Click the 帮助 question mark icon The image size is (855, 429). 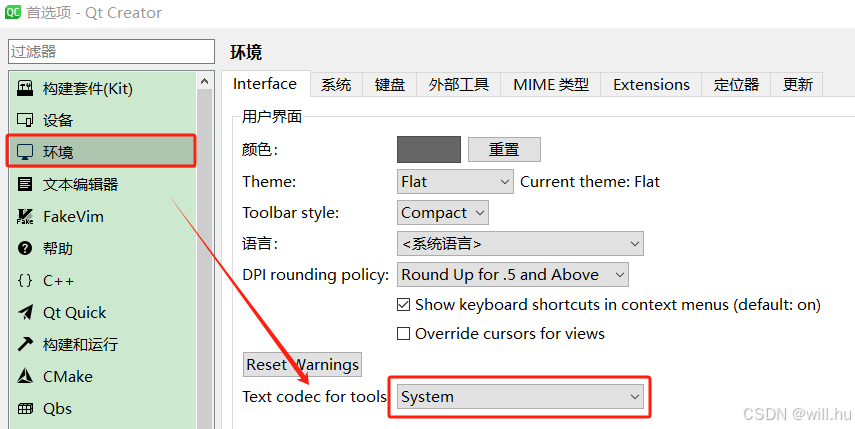click(25, 249)
